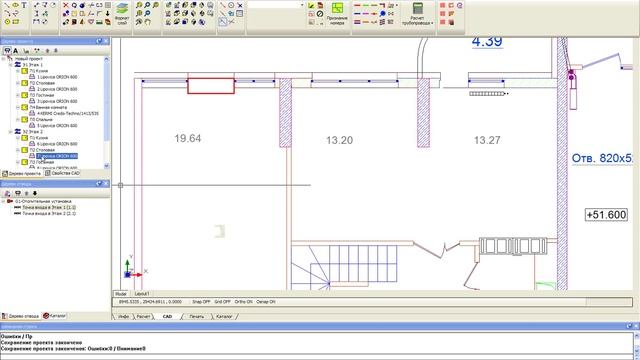Viewport: 640px width, 360px height.
Task: Collapse 'П4 Ванная комната' node
Action: point(18,107)
